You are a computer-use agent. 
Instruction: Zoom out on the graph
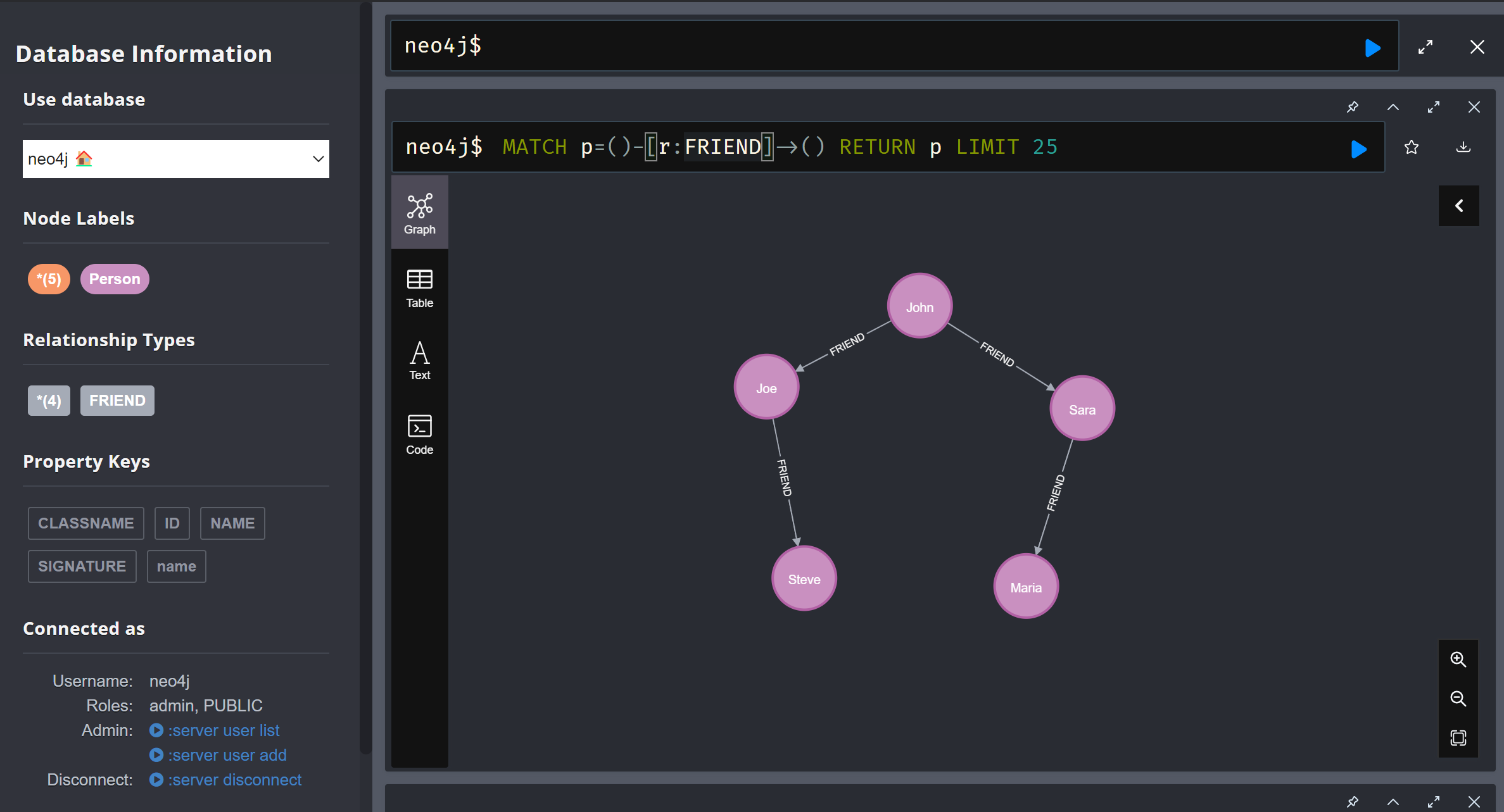(x=1458, y=699)
